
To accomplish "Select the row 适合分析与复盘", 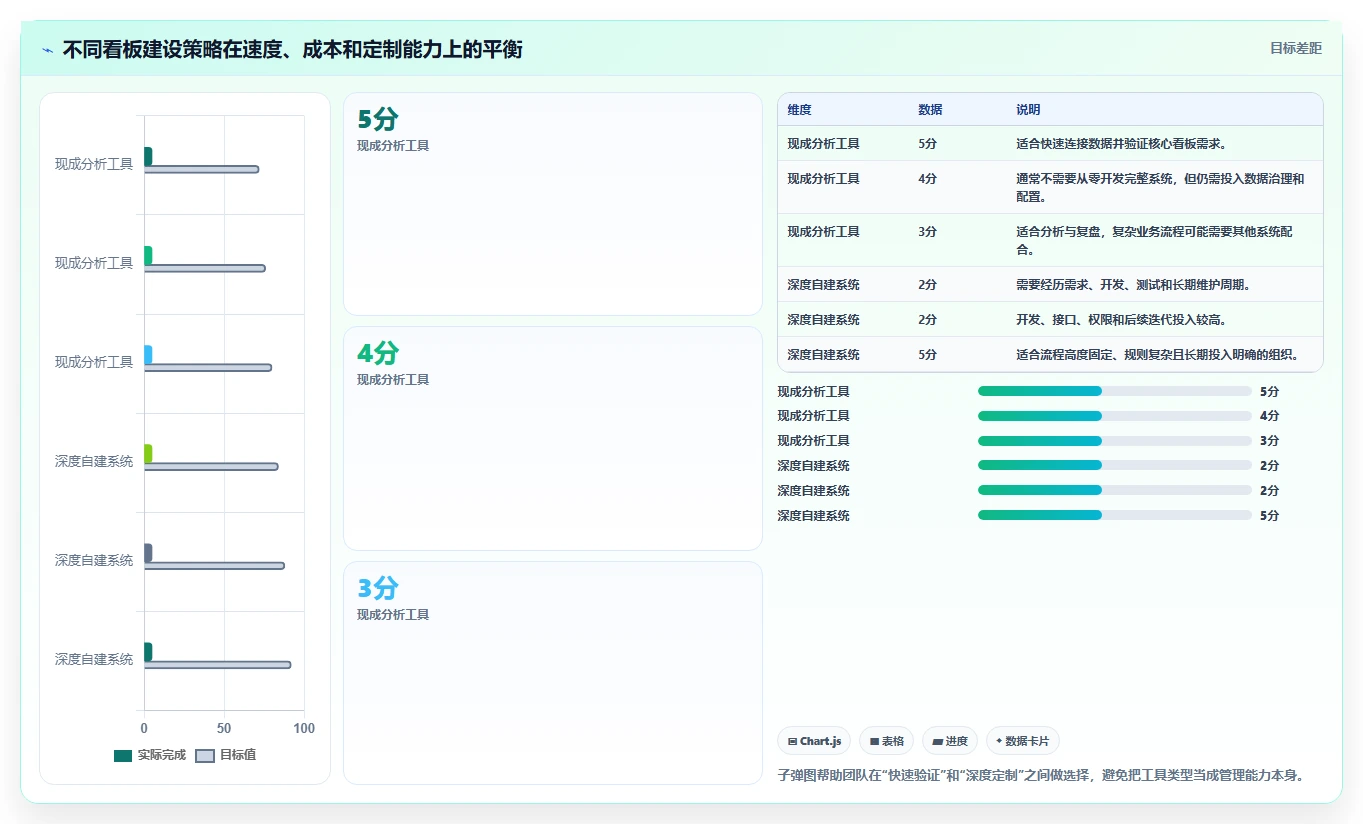I will [1050, 241].
